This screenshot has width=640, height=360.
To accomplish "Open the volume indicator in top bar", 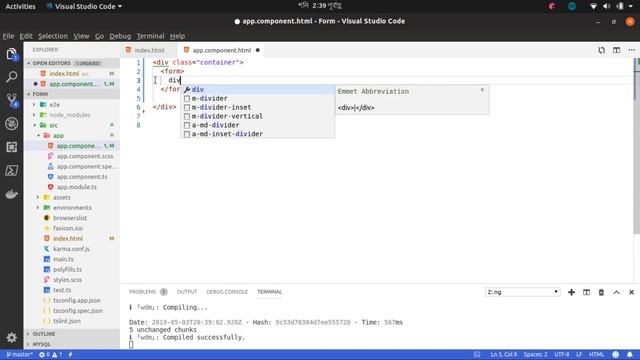I will (607, 6).
